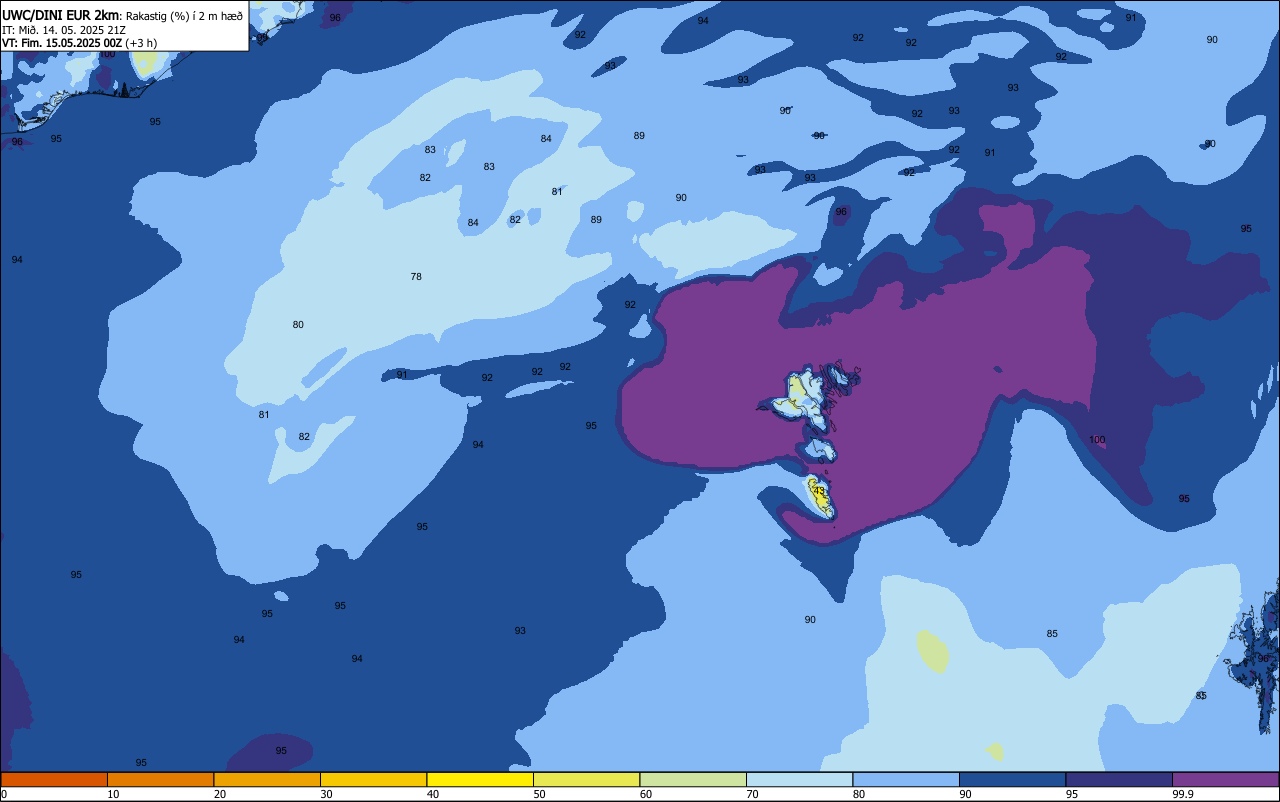The image size is (1280, 802).
Task: Select the legend tick label "60"
Action: click(x=646, y=794)
